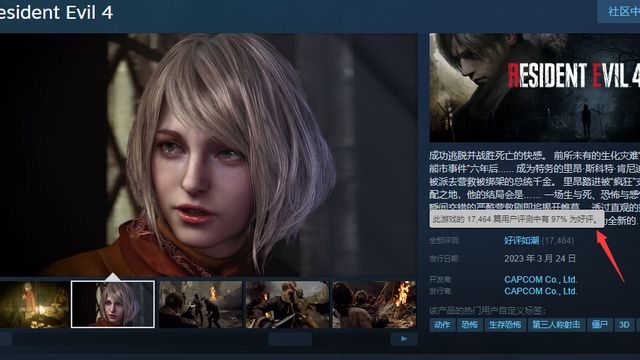Click the left arrow of the screenshot strip
Image resolution: width=640 pixels, height=360 pixels.
coord(5,339)
